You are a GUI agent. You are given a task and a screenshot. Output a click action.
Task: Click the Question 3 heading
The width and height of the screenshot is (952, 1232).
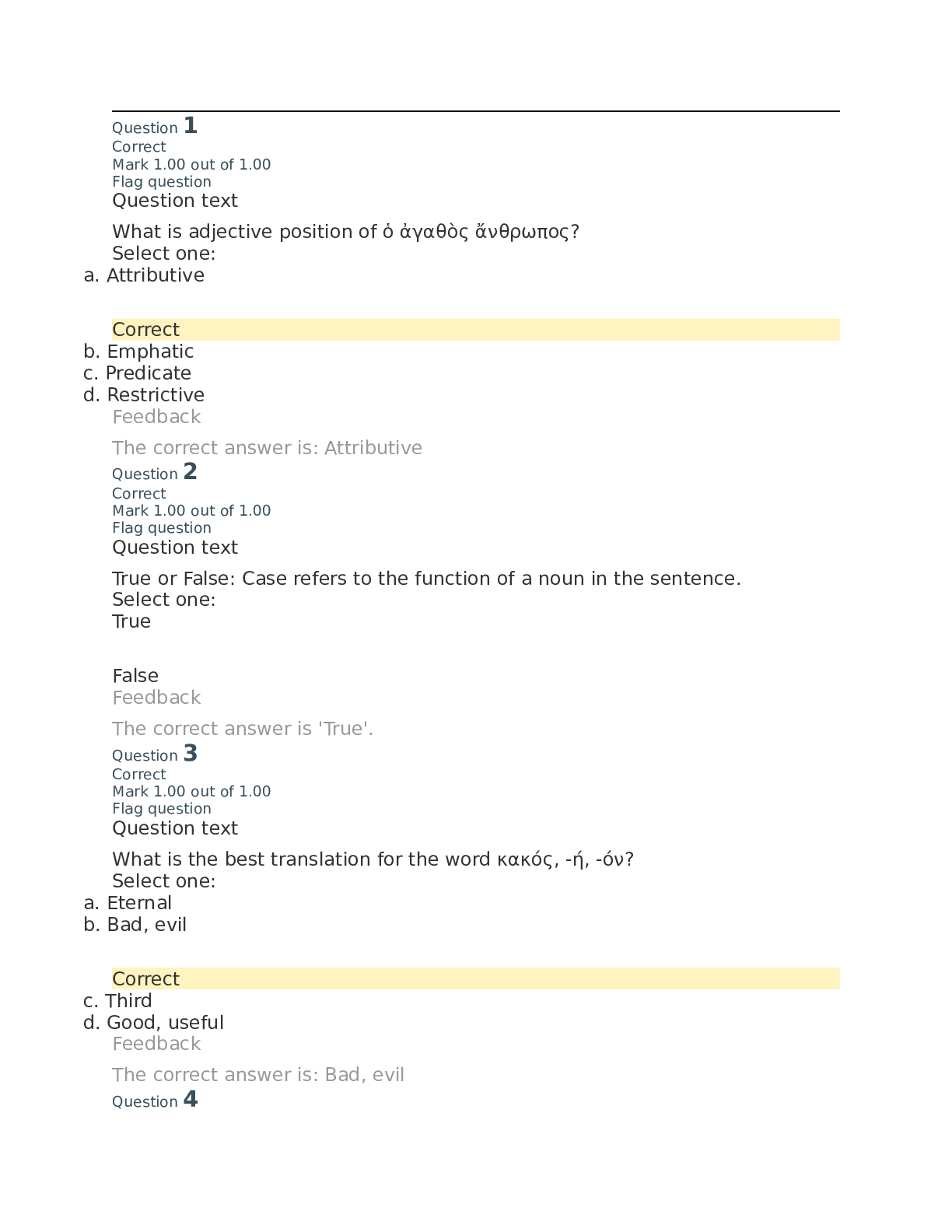pos(155,754)
